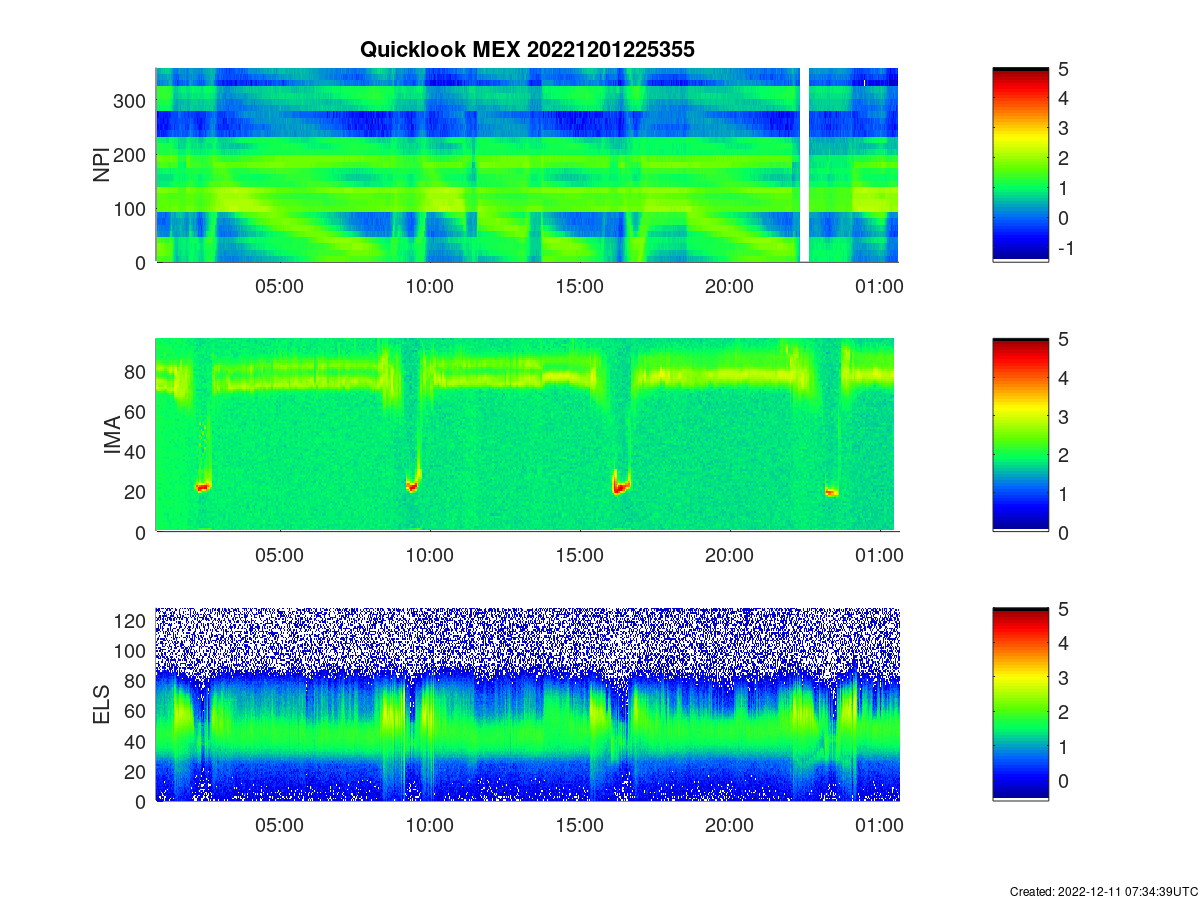Click the IMA y-axis label

[x=111, y=436]
